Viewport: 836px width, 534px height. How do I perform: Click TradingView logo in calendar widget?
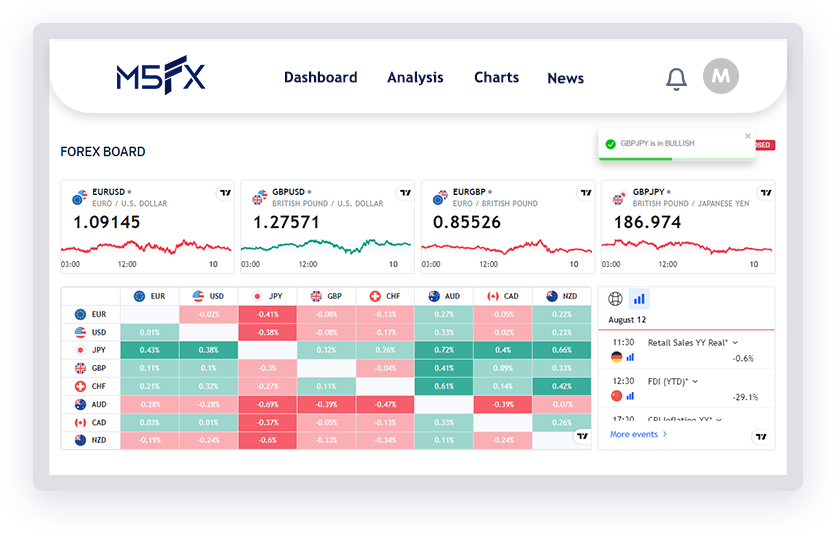[x=761, y=436]
